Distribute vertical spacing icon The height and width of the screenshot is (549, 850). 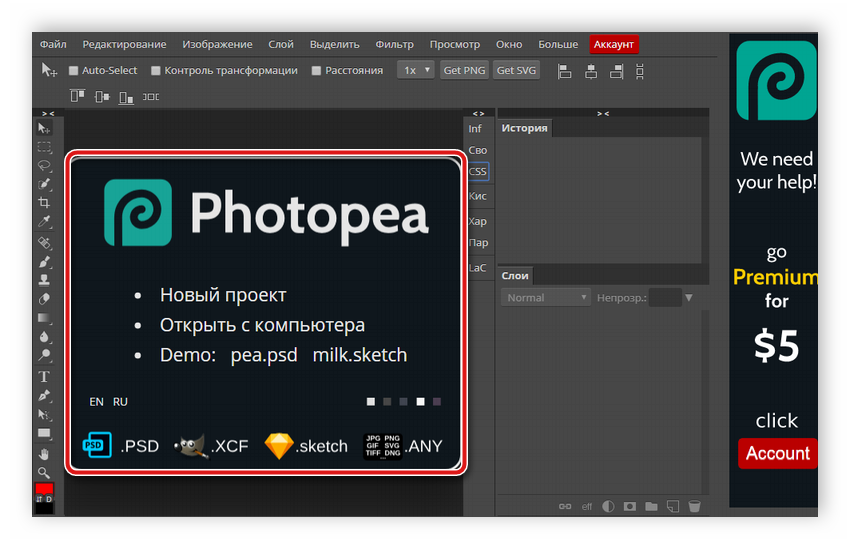pyautogui.click(x=640, y=71)
